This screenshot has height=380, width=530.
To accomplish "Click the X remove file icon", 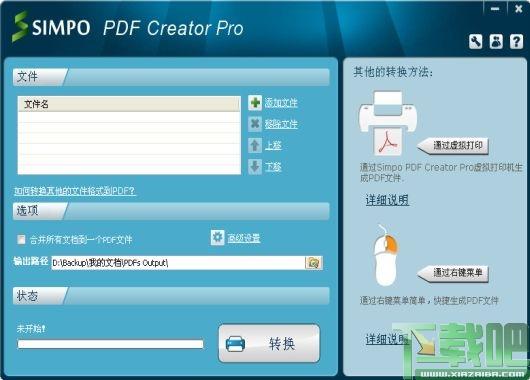I will pyautogui.click(x=255, y=124).
